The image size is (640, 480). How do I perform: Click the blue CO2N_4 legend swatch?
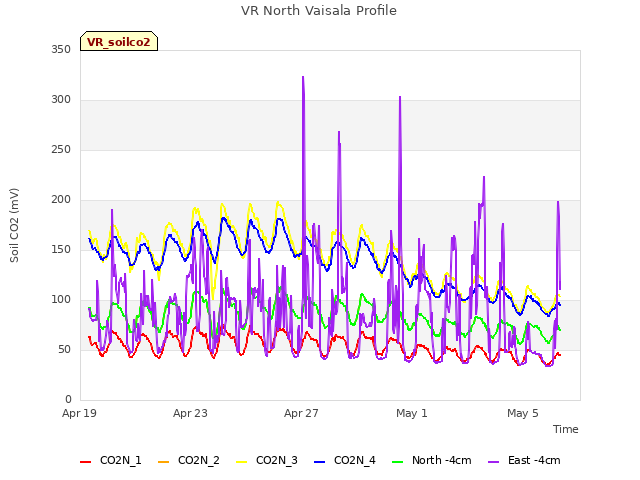320,462
